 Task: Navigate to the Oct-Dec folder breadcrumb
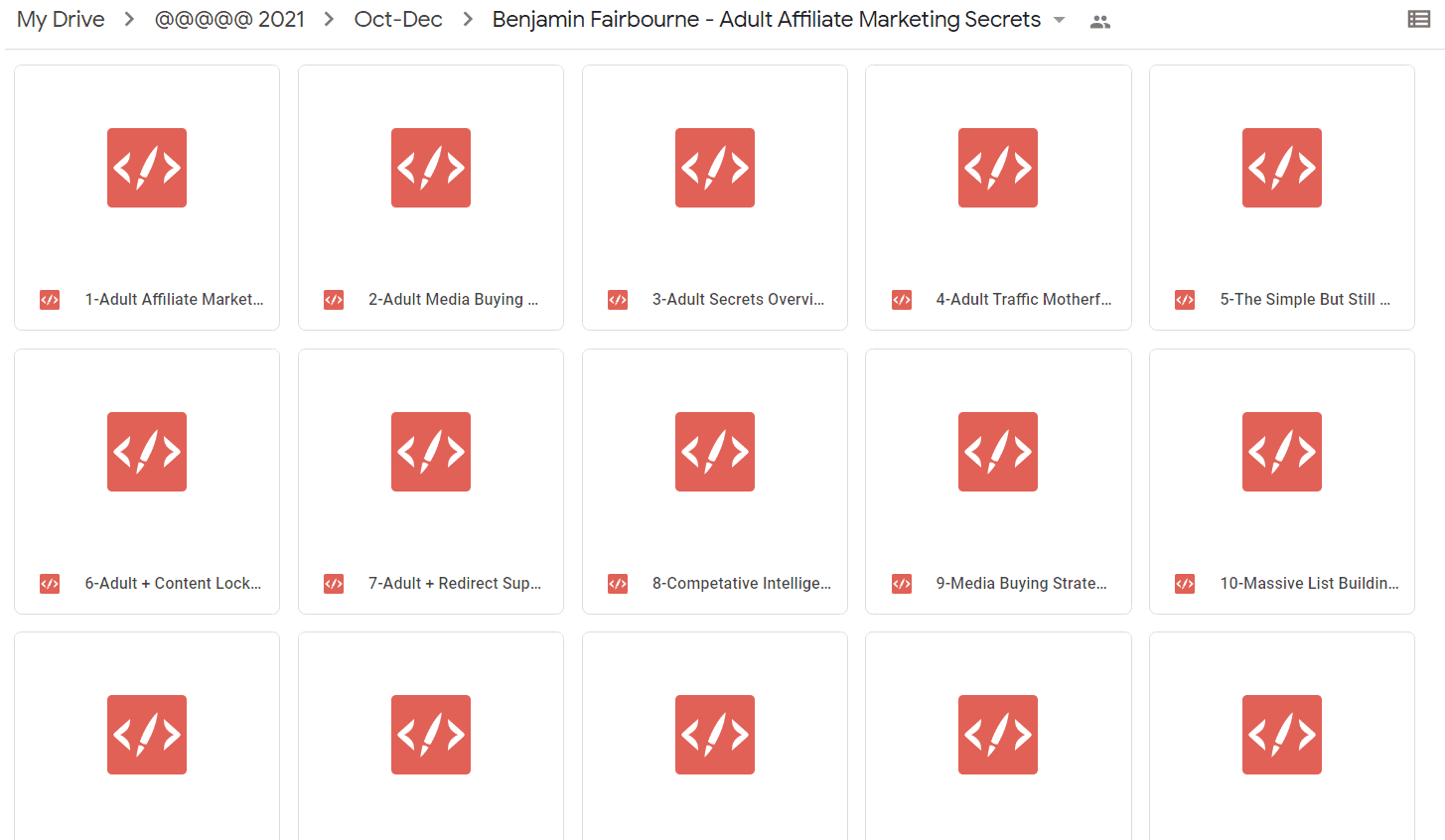(x=398, y=20)
